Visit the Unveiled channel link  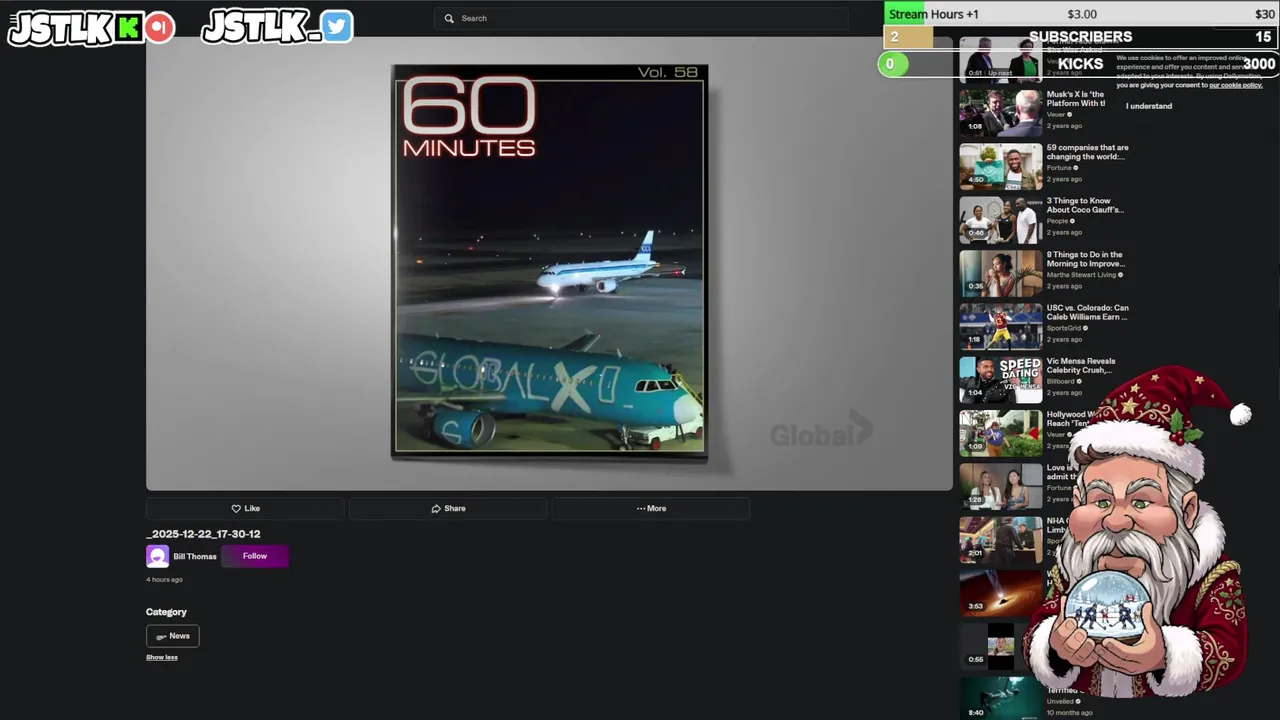(x=1060, y=701)
